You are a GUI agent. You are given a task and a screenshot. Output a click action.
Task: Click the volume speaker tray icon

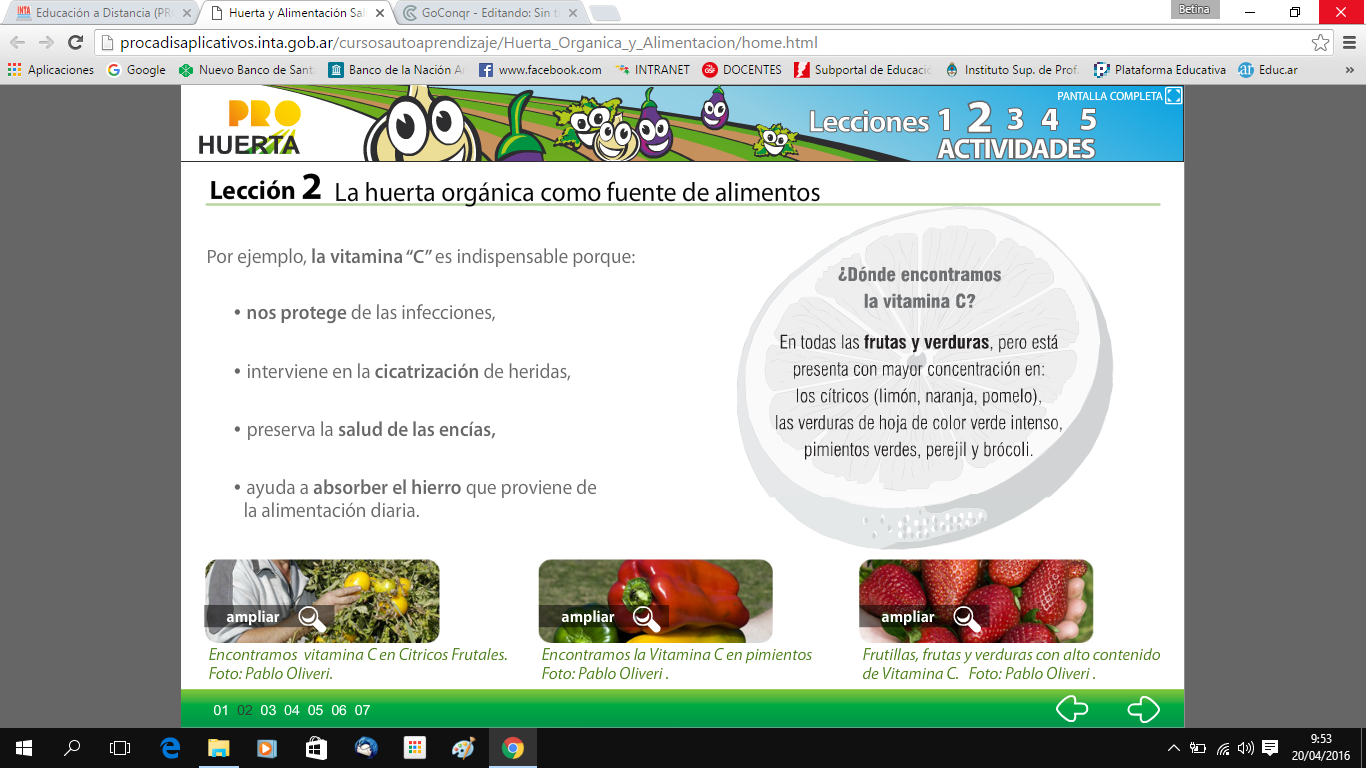tap(1245, 747)
